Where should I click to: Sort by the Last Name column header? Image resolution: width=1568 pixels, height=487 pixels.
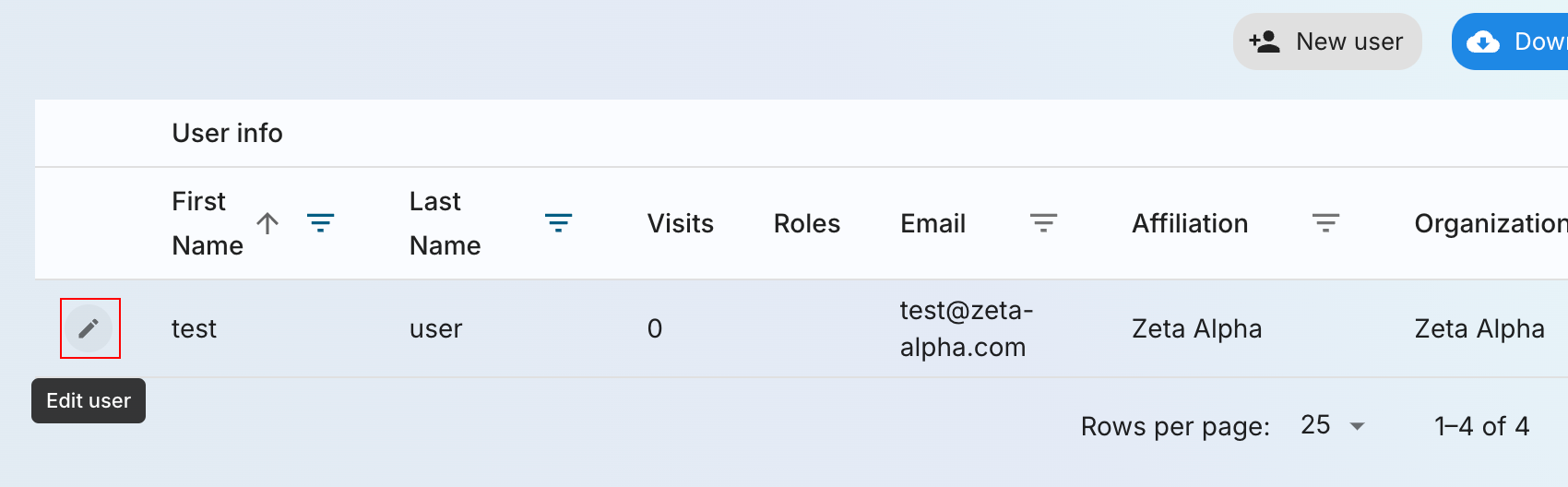[x=445, y=223]
